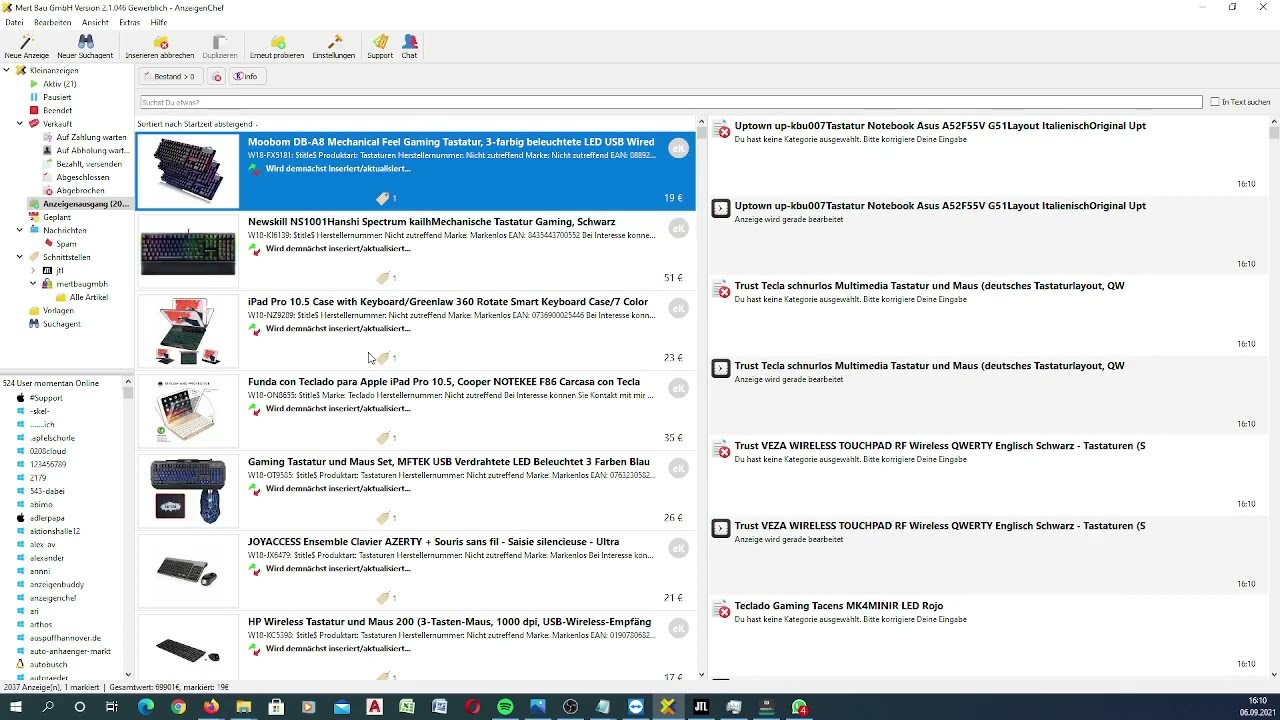Select chat user adlerpapa
The height and width of the screenshot is (720, 1280).
[49, 518]
